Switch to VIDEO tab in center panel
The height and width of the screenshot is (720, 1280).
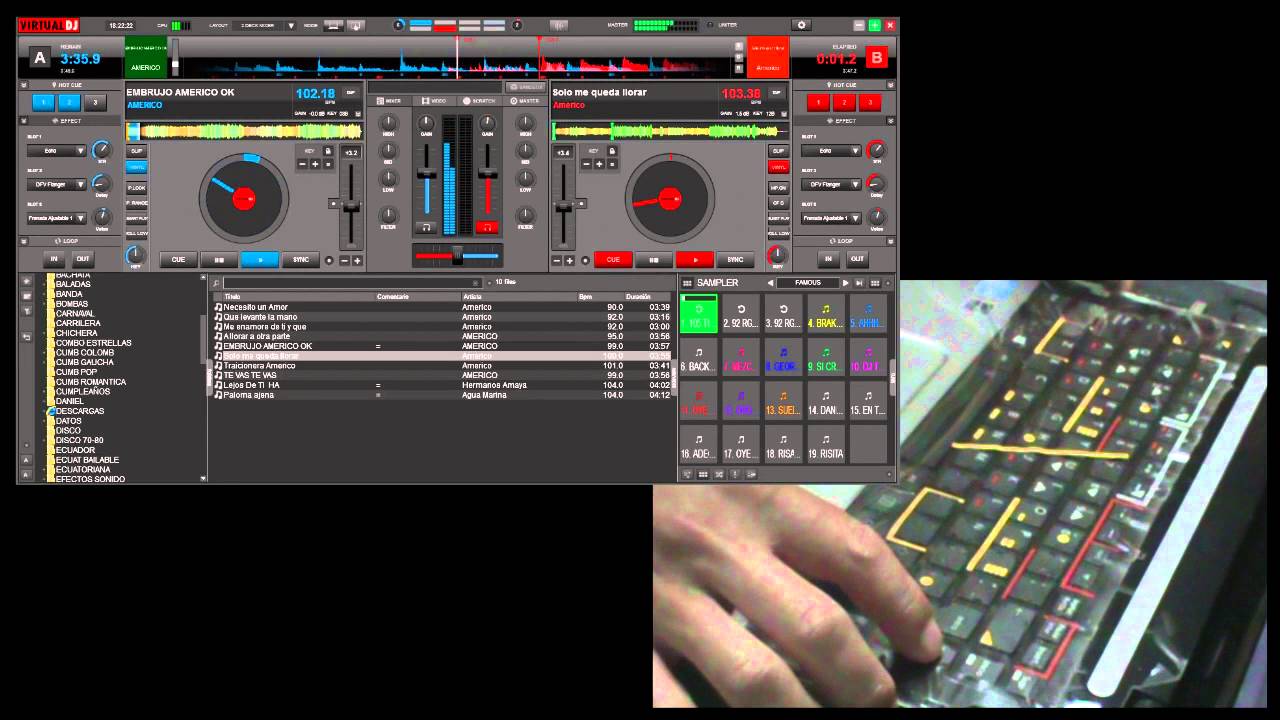(433, 101)
